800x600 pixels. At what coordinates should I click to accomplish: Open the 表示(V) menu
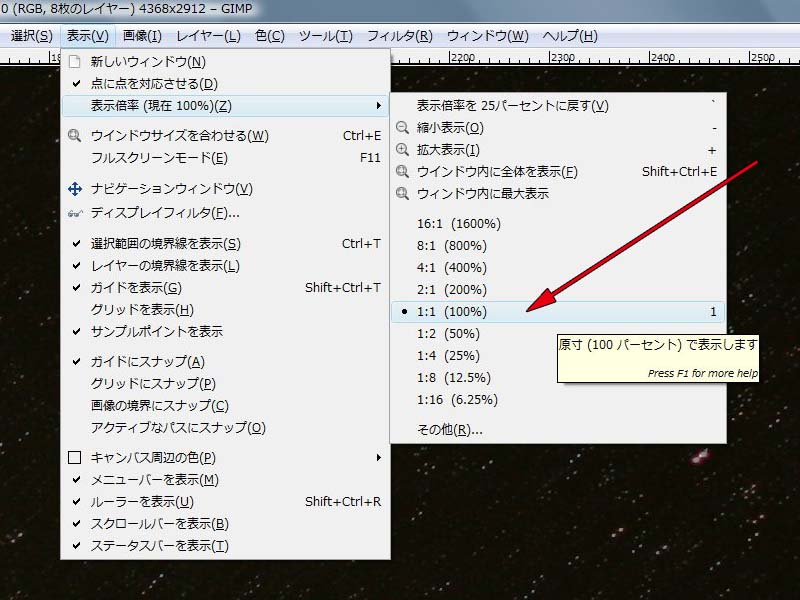[x=88, y=36]
